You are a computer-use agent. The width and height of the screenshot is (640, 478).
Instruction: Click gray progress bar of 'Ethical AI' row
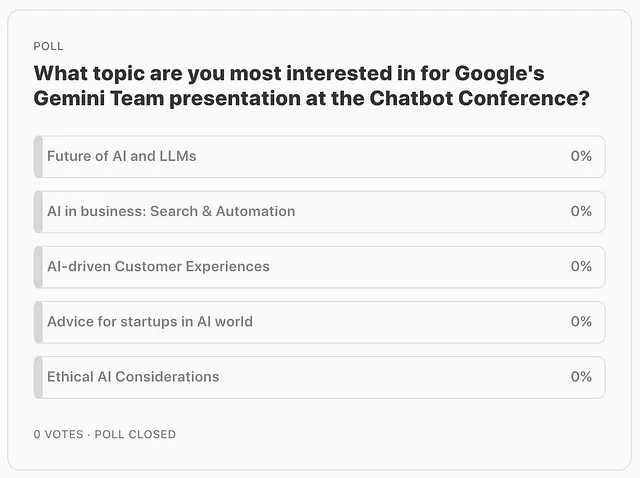tap(38, 377)
